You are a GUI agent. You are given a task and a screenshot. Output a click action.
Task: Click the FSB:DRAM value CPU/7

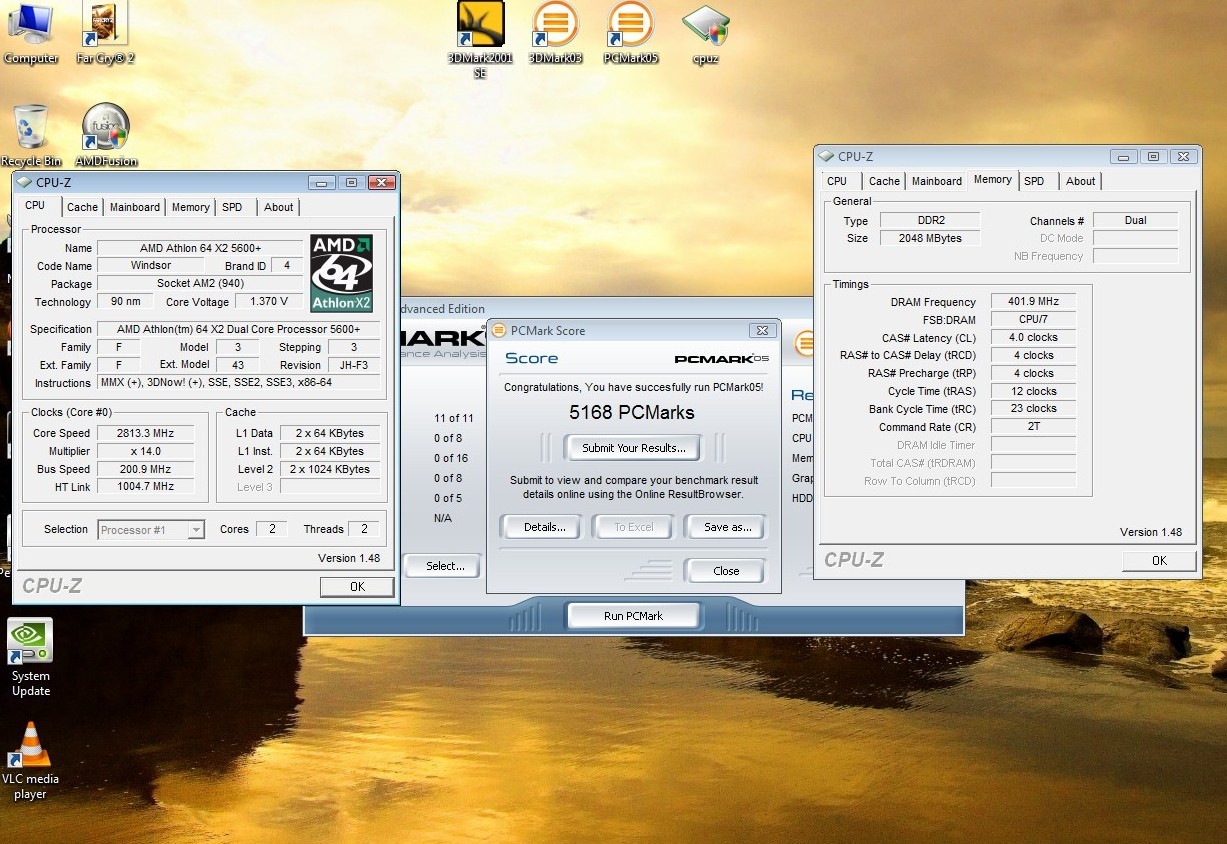pyautogui.click(x=1034, y=319)
